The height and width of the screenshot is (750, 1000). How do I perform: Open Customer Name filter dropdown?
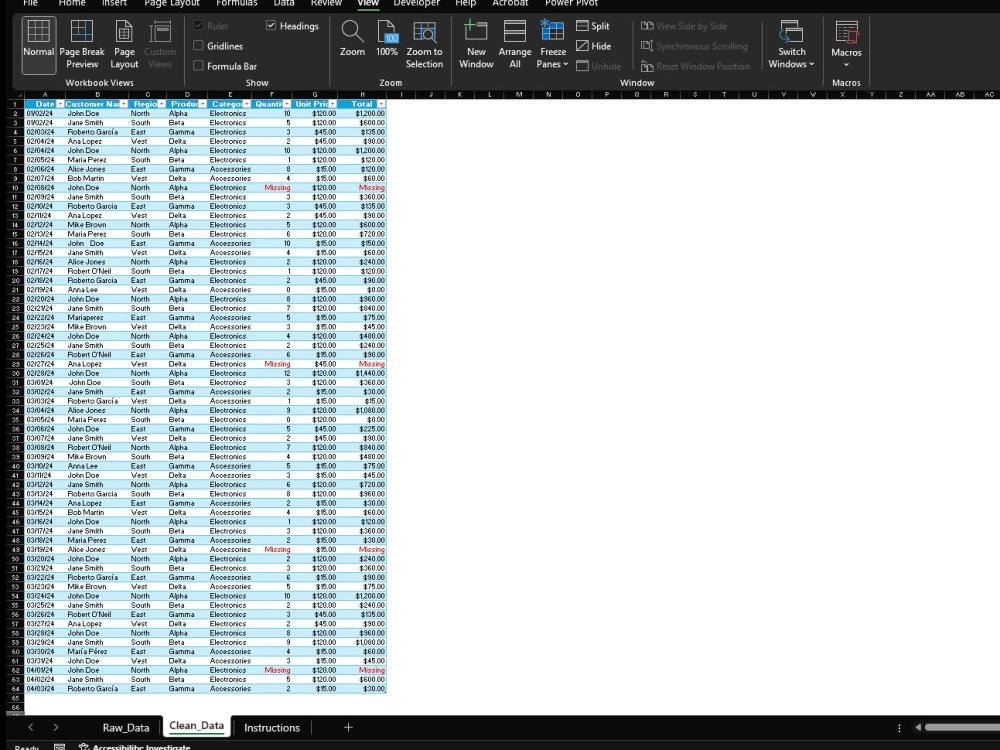pyautogui.click(x=124, y=104)
